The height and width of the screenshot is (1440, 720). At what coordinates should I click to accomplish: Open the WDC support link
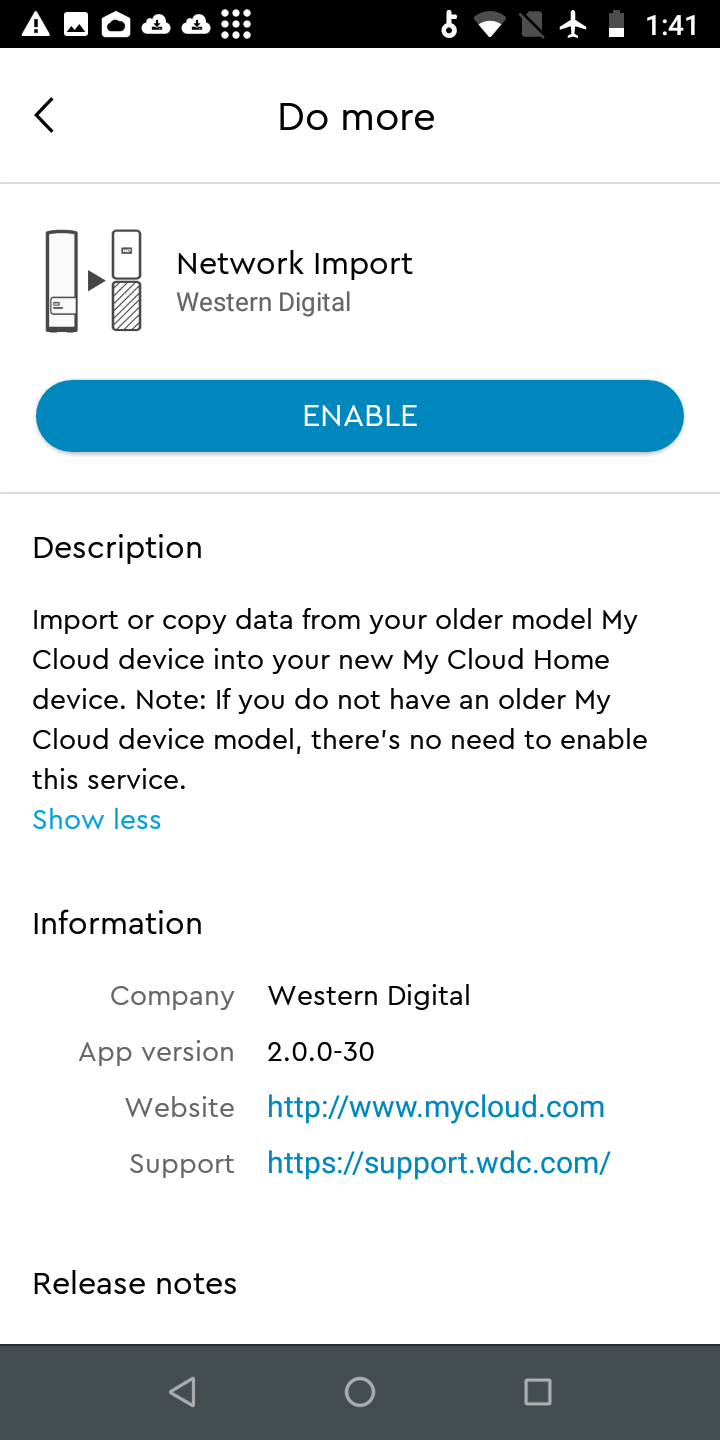pos(439,1163)
